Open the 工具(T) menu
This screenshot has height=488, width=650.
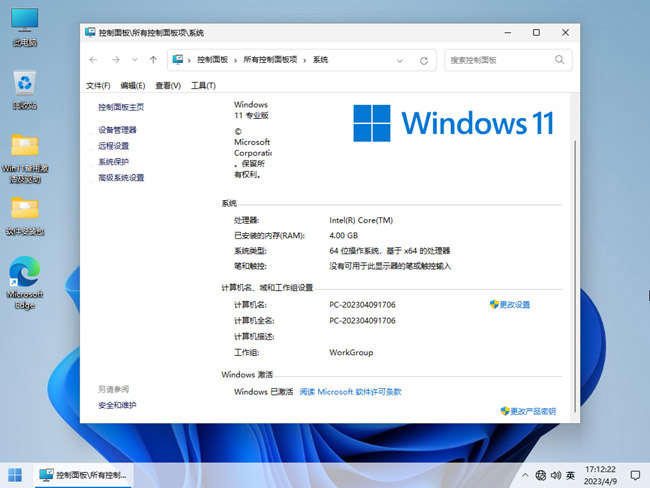(x=203, y=85)
